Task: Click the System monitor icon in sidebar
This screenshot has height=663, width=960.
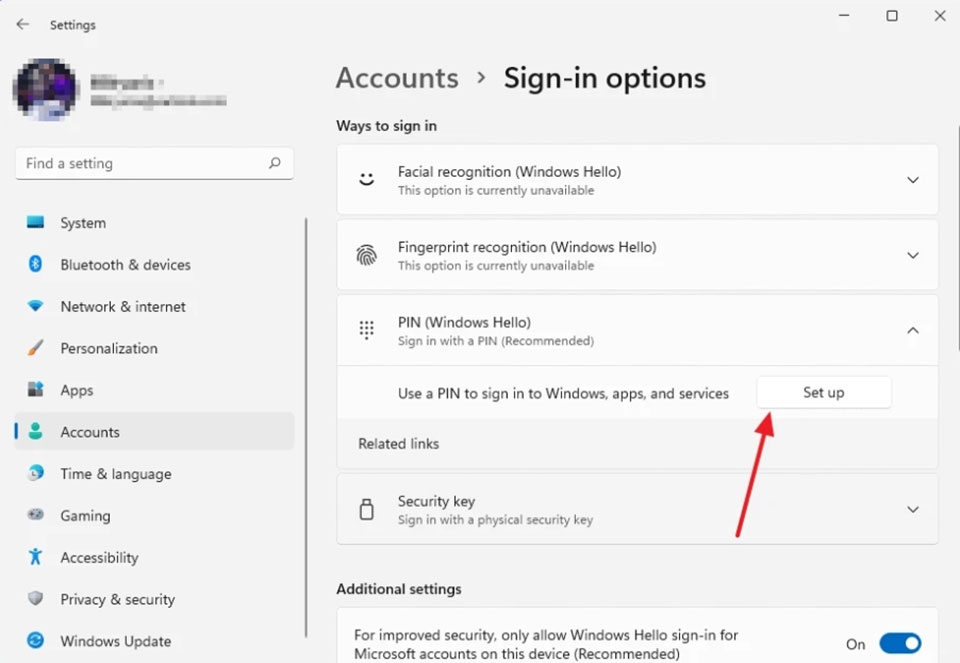Action: [x=36, y=223]
